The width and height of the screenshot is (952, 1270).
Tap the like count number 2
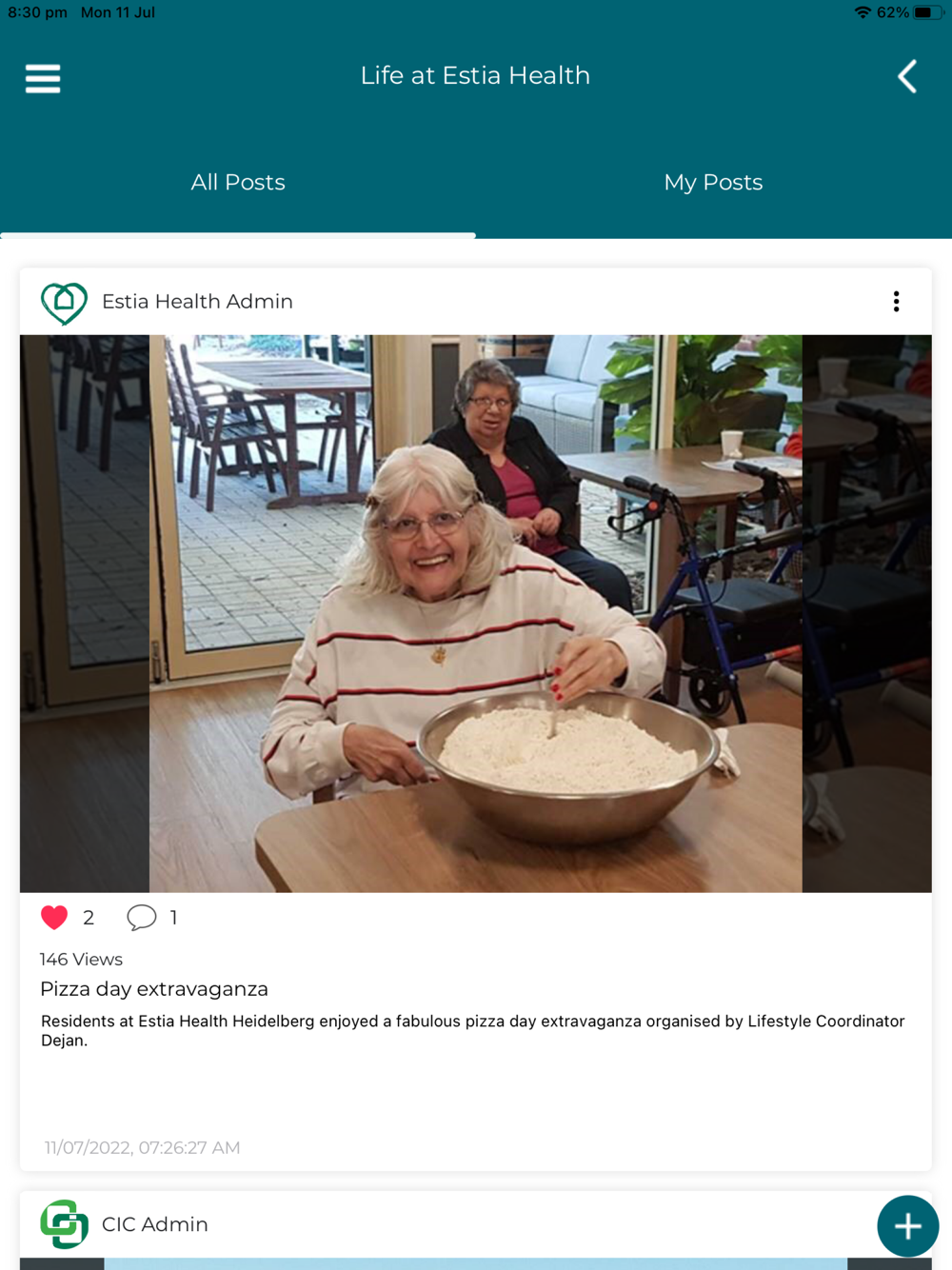pos(89,918)
